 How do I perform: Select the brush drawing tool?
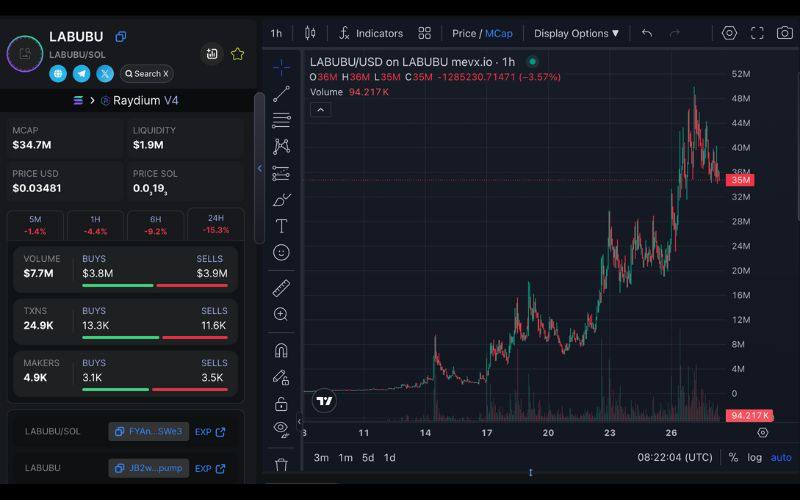[x=281, y=200]
